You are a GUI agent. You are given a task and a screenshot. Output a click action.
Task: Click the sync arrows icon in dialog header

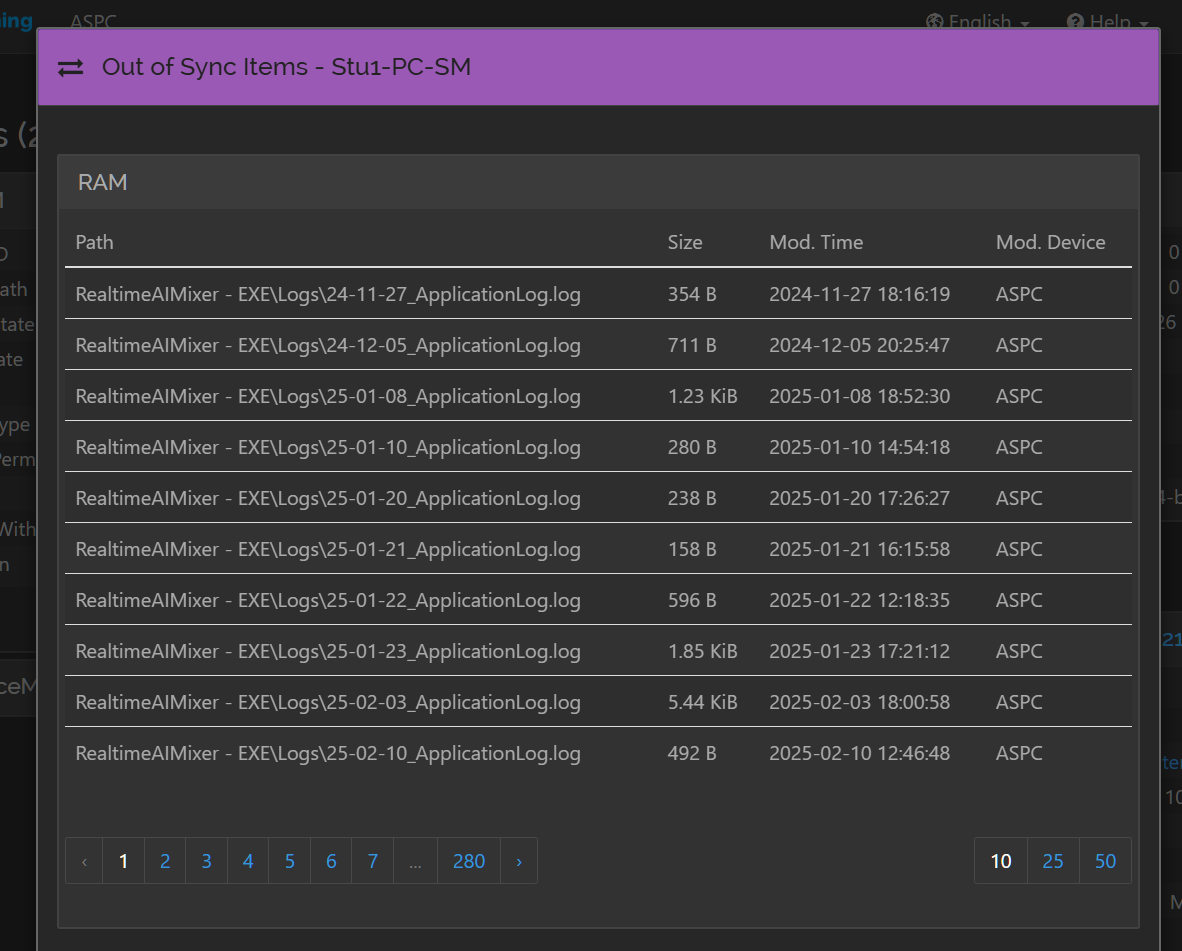[70, 68]
